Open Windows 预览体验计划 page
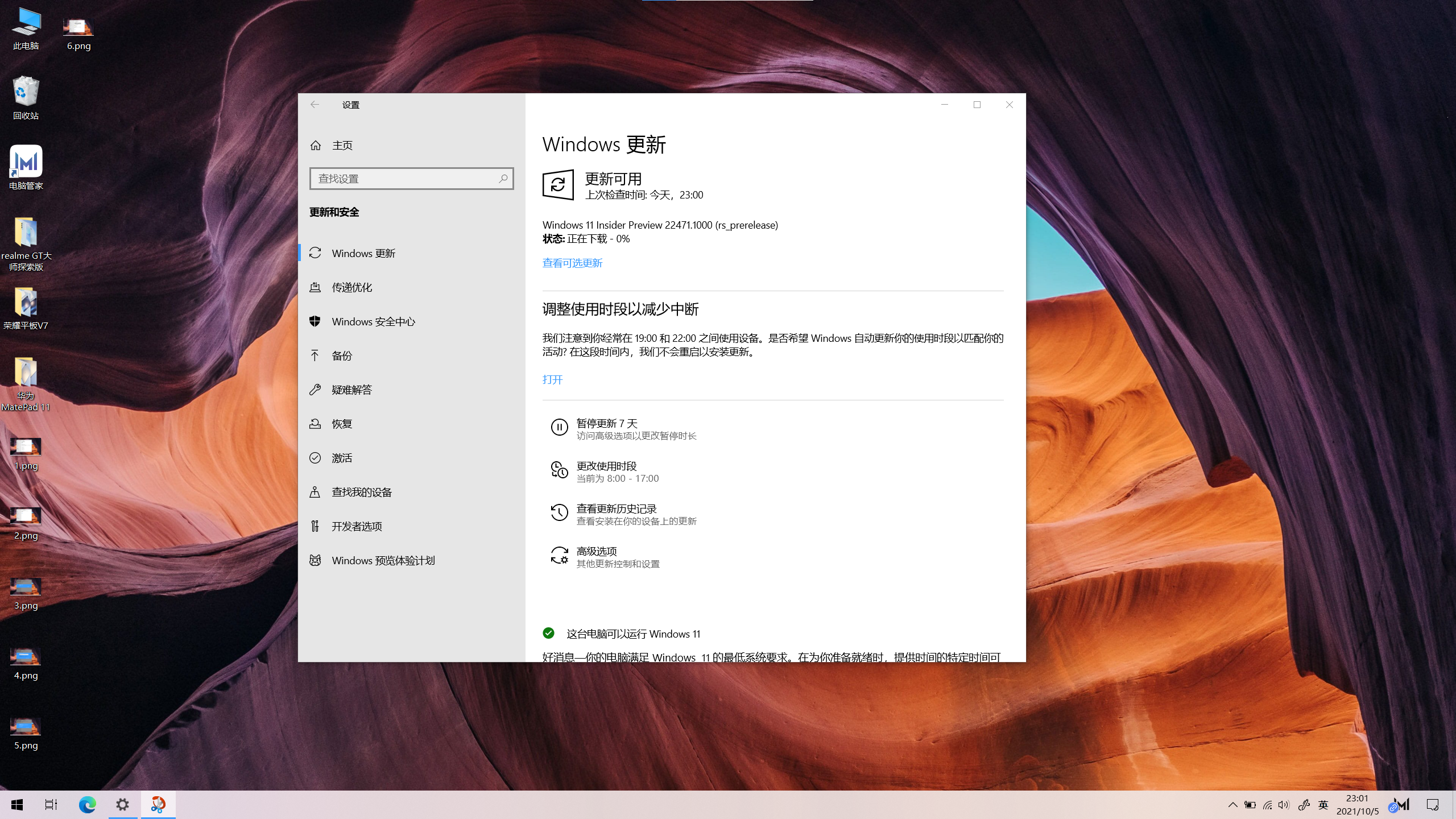Image resolution: width=1456 pixels, height=819 pixels. [412, 560]
